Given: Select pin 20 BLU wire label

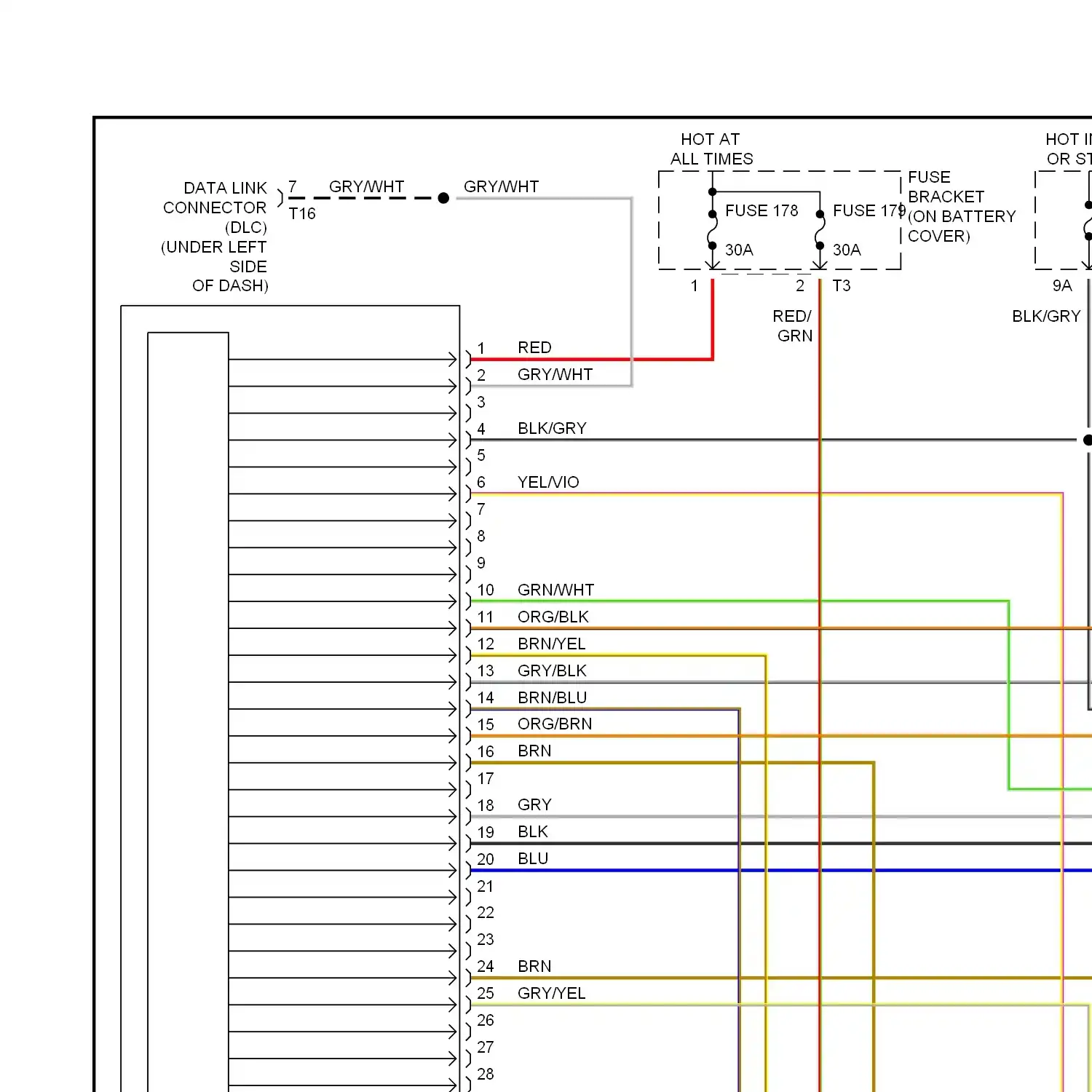Looking at the screenshot, I should click(533, 858).
